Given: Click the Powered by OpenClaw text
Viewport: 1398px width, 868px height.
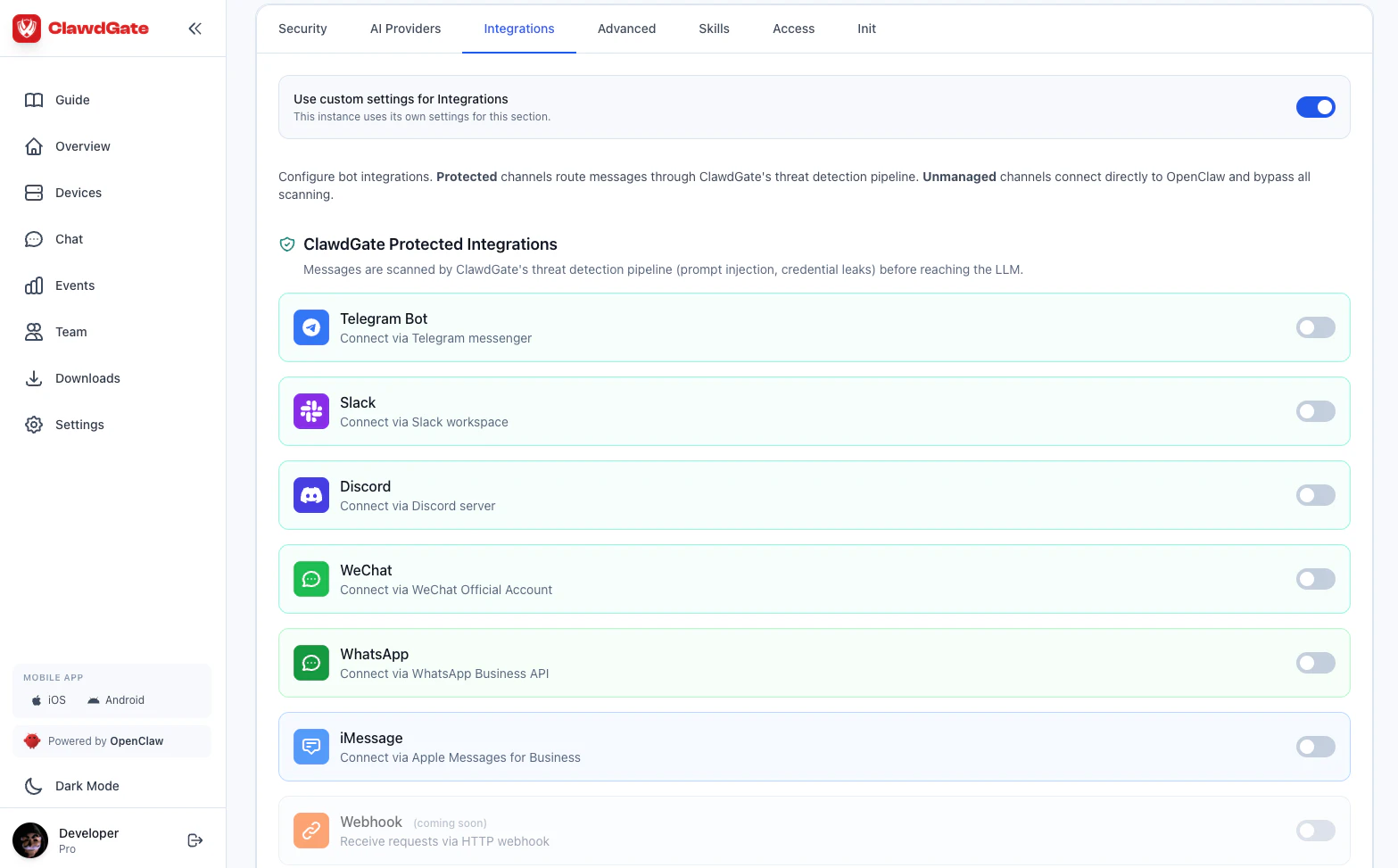Looking at the screenshot, I should pos(105,741).
